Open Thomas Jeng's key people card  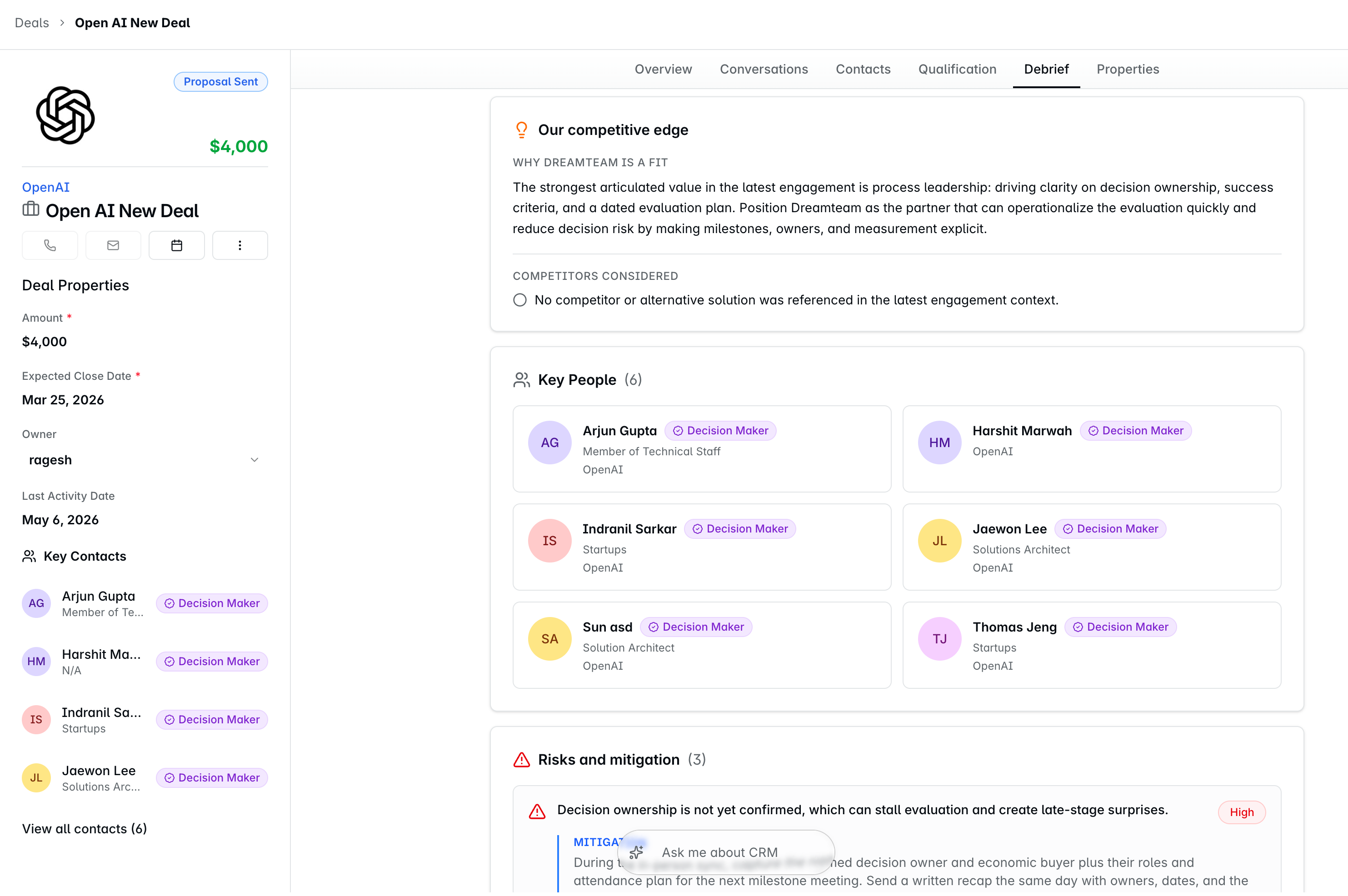(1091, 645)
